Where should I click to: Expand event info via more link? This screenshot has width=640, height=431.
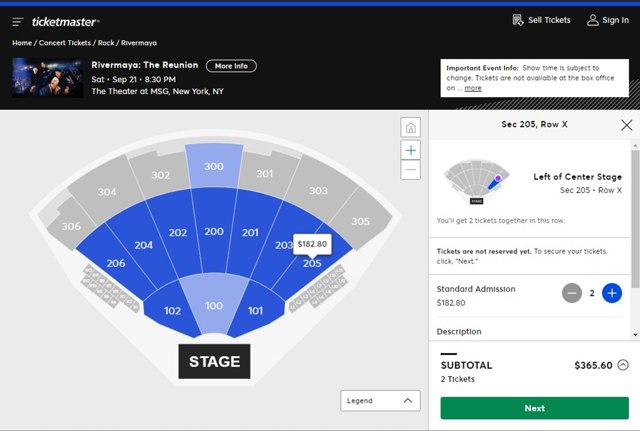coord(473,88)
